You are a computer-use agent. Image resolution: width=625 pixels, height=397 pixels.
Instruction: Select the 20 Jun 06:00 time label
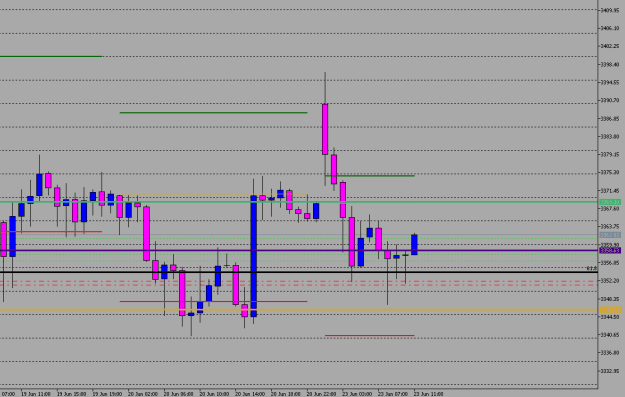(x=179, y=394)
